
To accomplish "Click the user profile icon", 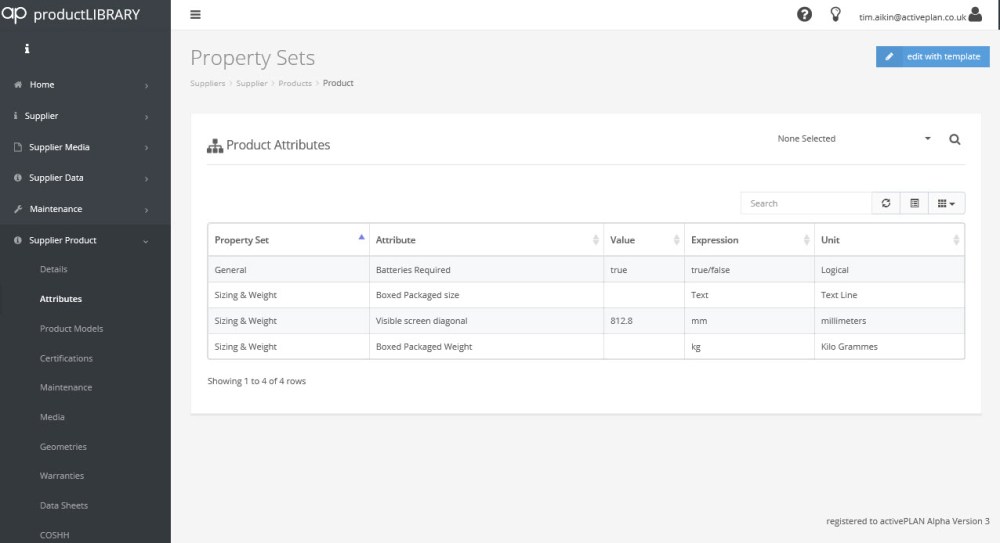I will pos(975,15).
